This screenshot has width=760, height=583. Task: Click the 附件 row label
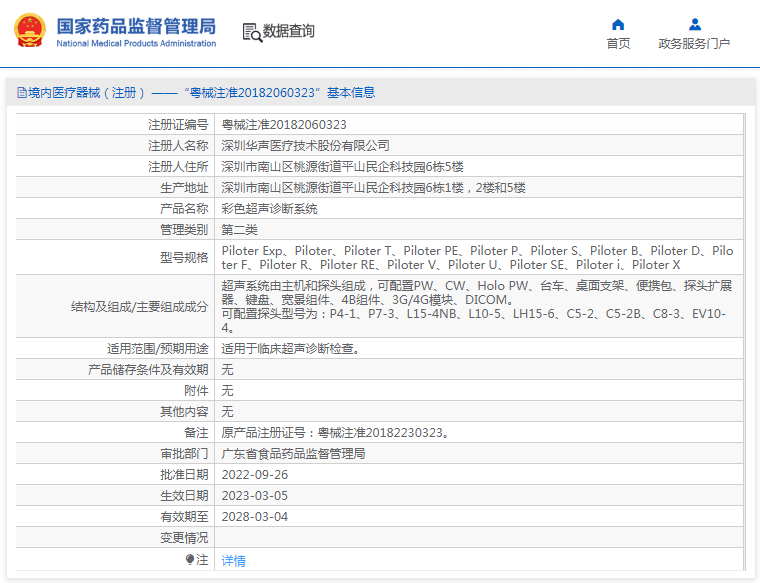(x=196, y=391)
